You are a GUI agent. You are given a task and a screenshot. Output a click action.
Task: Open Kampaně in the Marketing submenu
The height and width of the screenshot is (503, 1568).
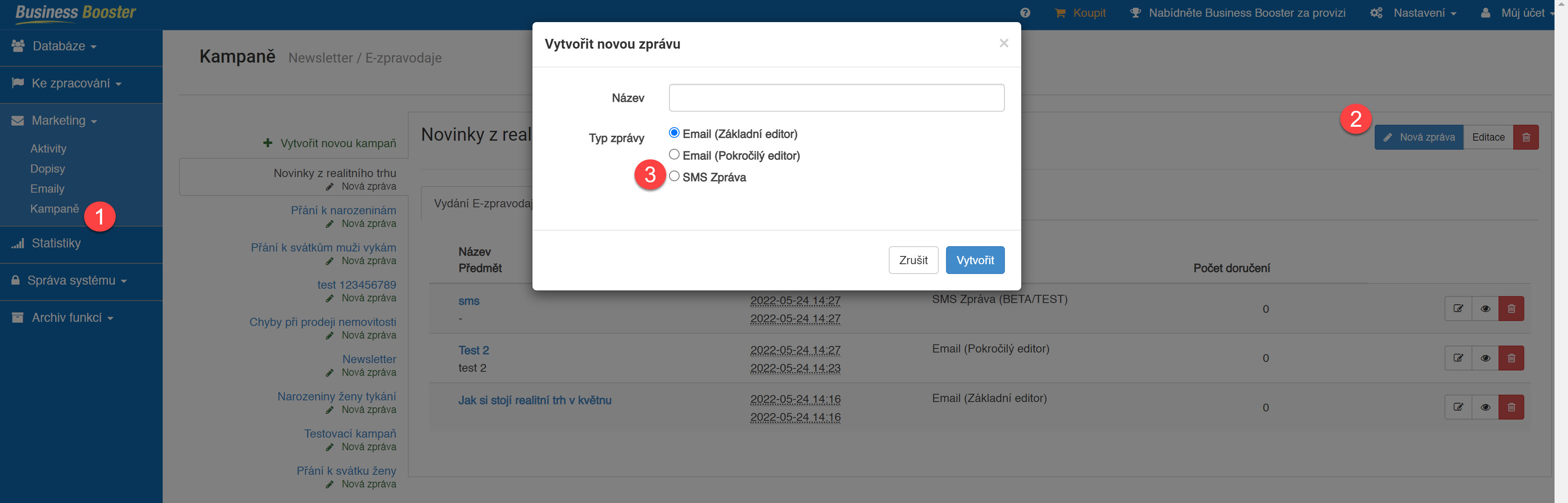click(x=54, y=209)
